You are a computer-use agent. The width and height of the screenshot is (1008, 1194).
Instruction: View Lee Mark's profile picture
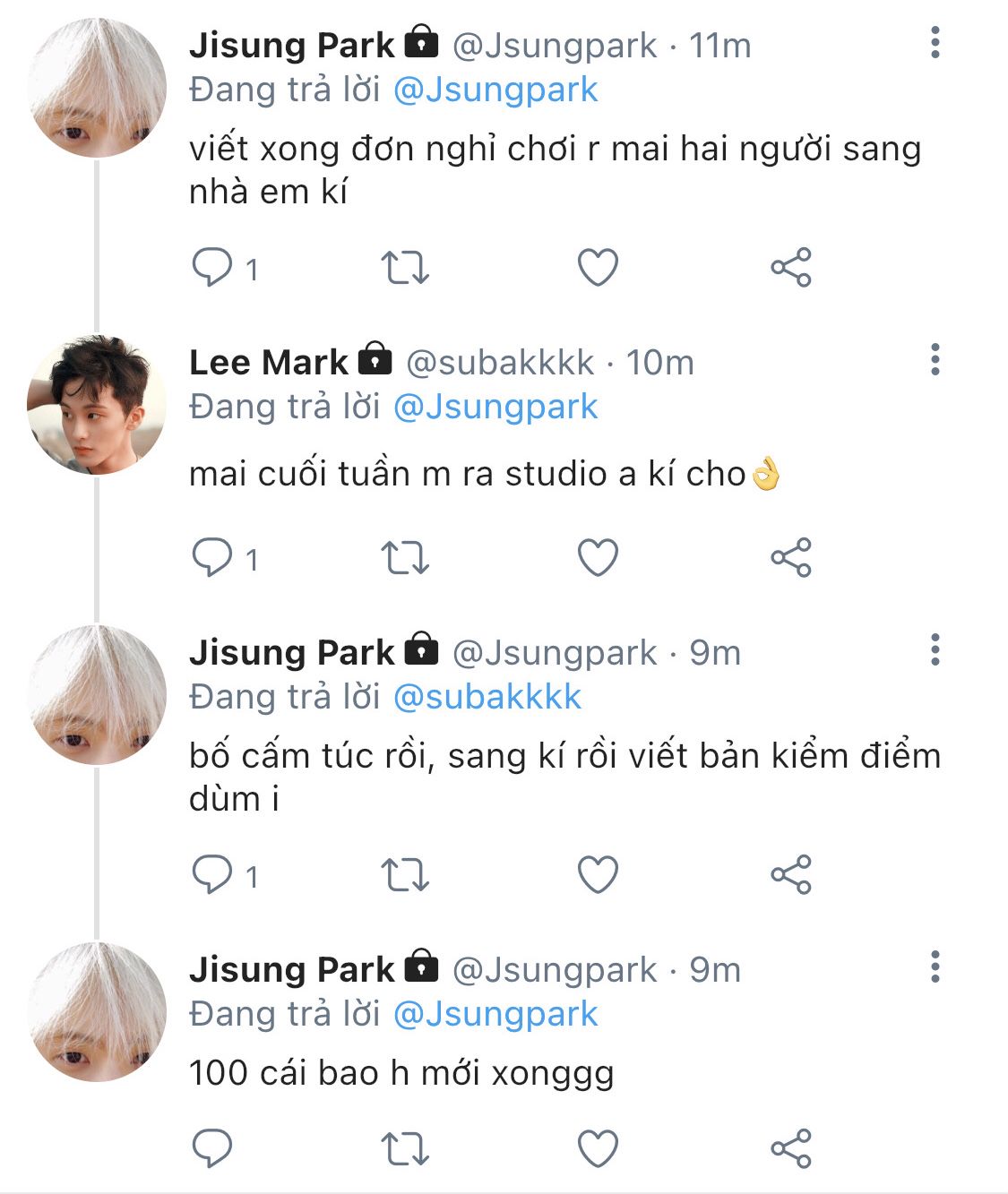coord(97,405)
